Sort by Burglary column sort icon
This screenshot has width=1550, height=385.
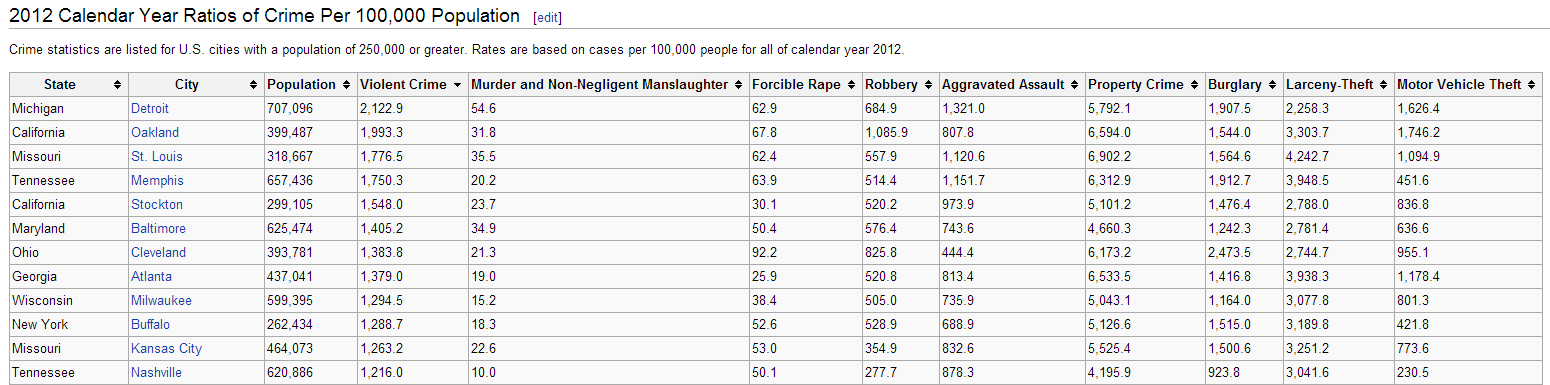click(1272, 85)
